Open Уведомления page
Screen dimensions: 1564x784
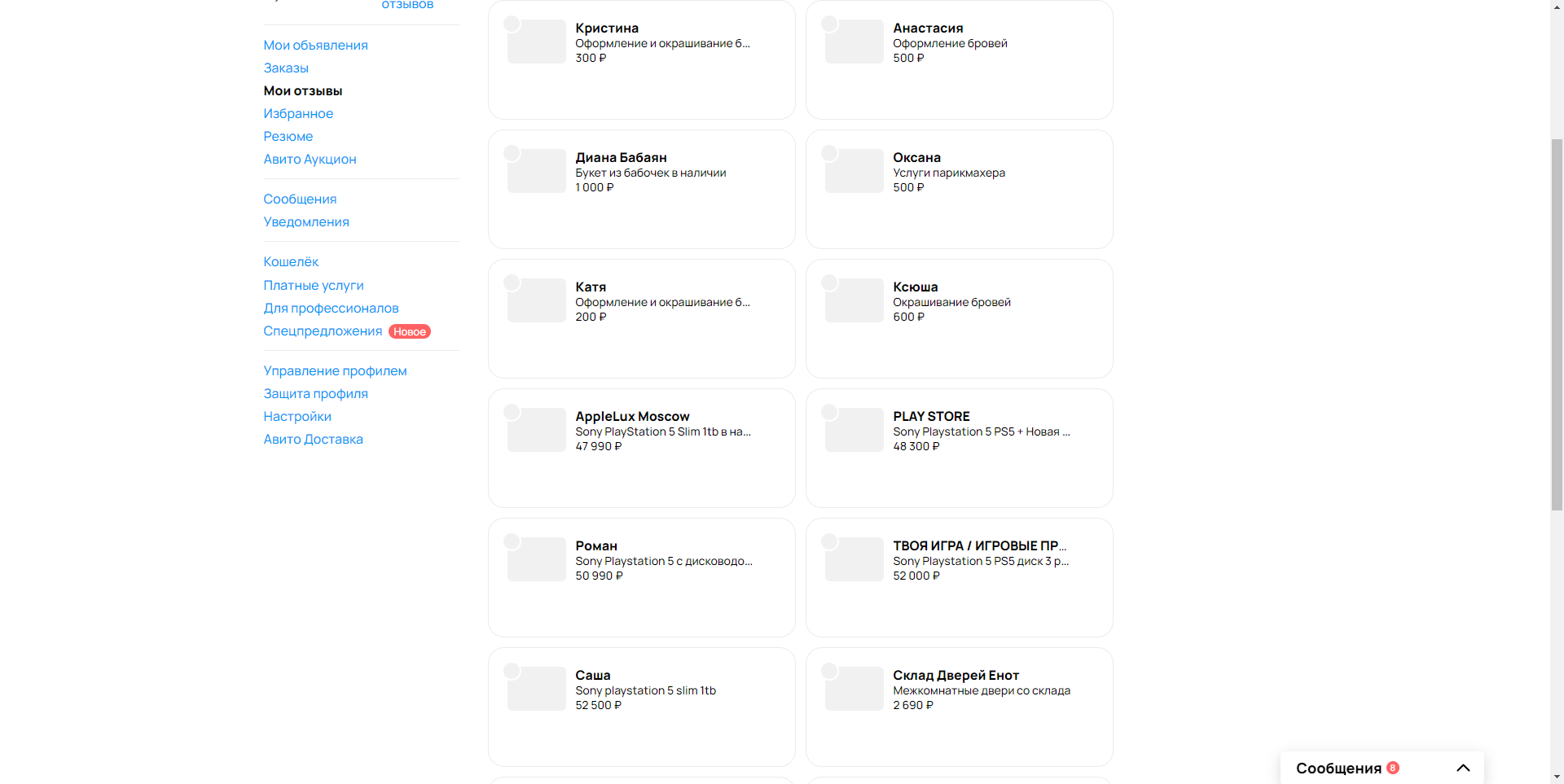pyautogui.click(x=306, y=221)
